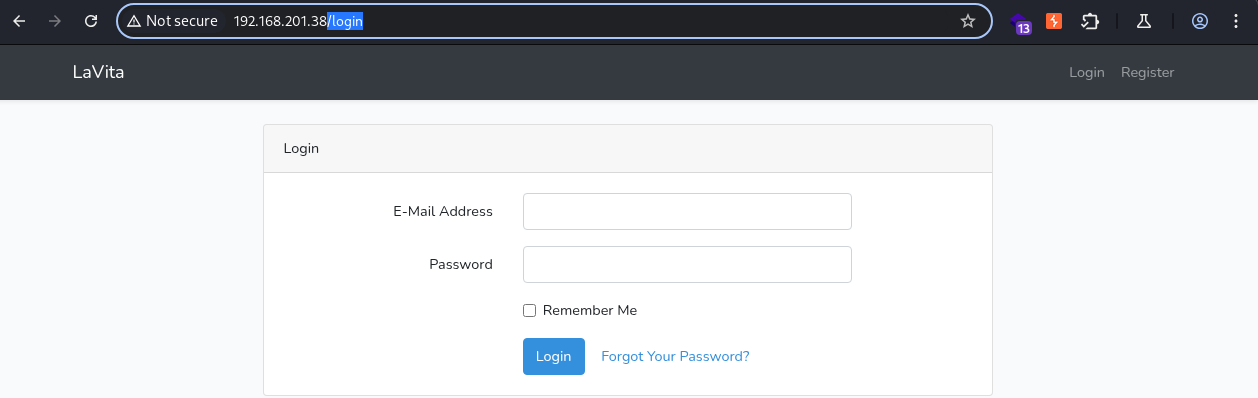
Task: Select Register in the top navigation
Action: pyautogui.click(x=1147, y=72)
